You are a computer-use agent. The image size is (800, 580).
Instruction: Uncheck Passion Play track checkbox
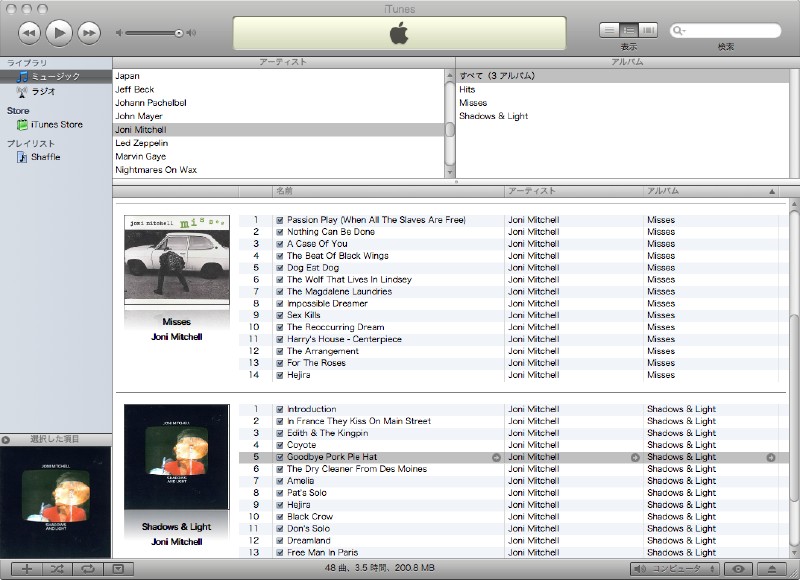pos(280,220)
